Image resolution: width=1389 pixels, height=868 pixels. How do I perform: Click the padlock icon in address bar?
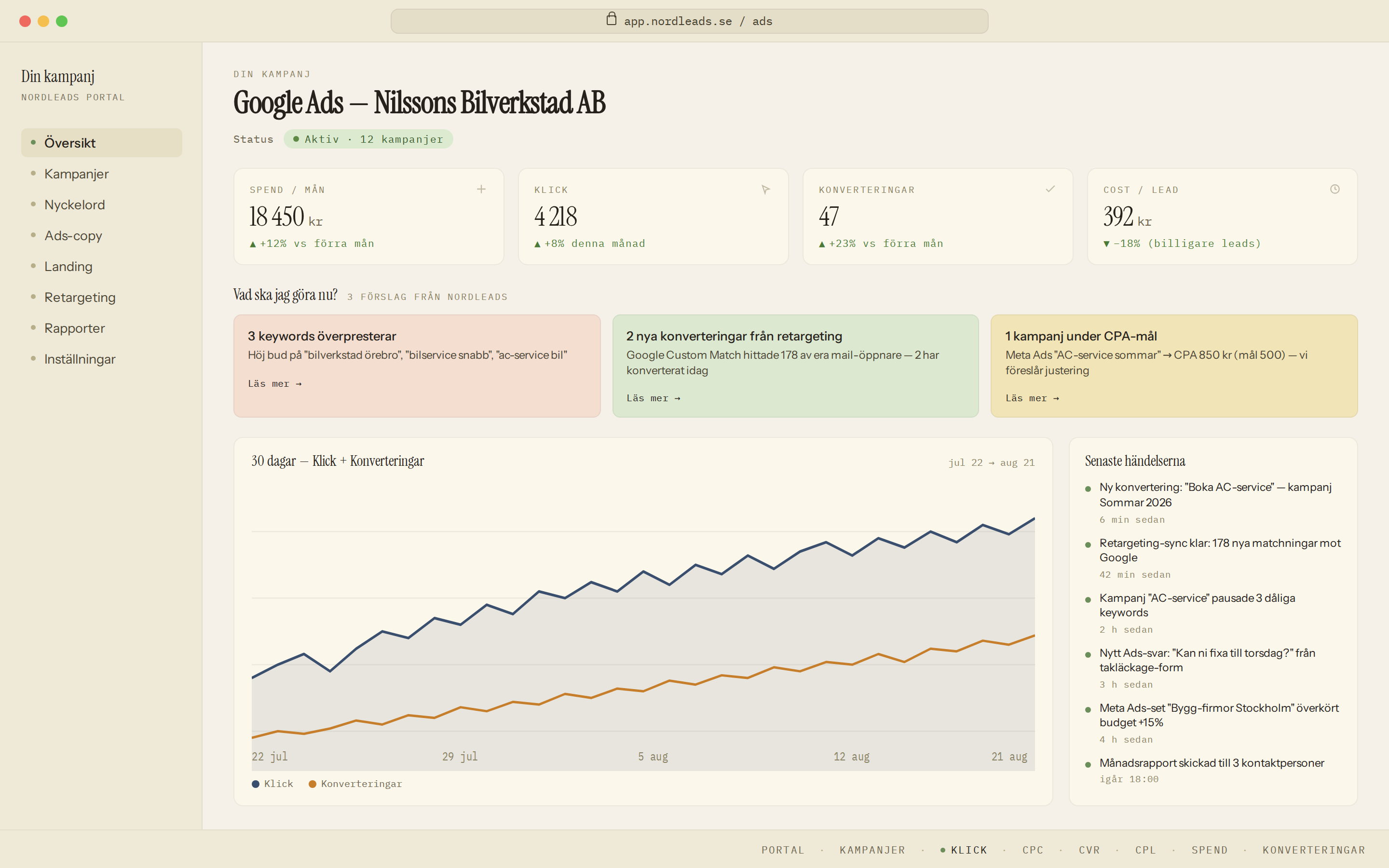tap(611, 19)
